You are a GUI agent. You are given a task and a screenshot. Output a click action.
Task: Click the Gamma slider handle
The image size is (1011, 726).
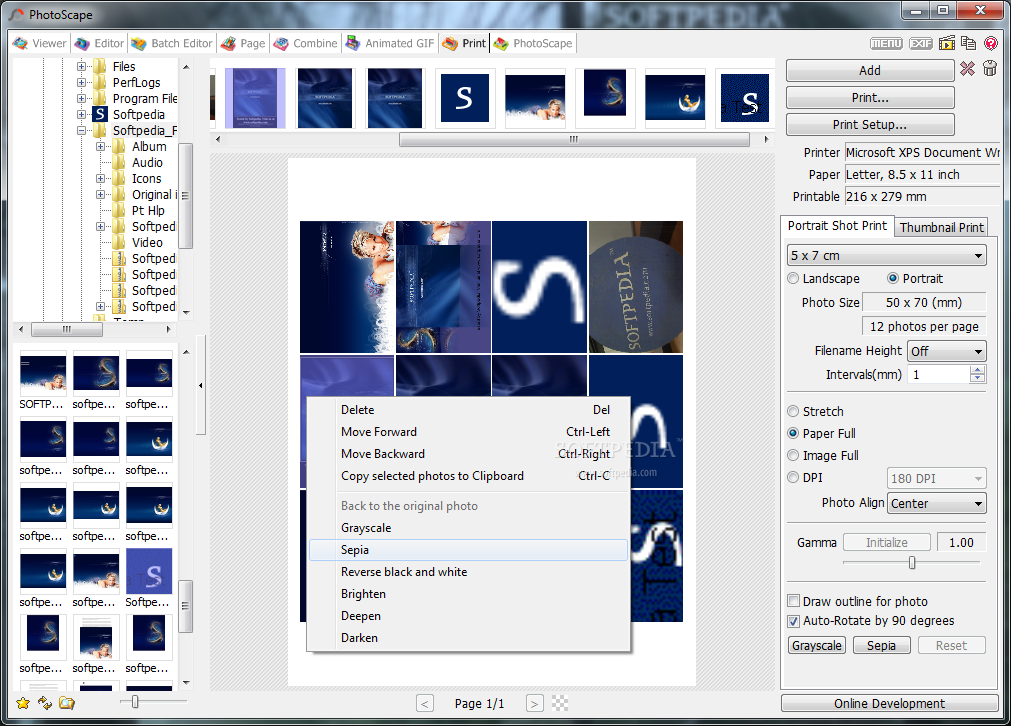click(912, 563)
